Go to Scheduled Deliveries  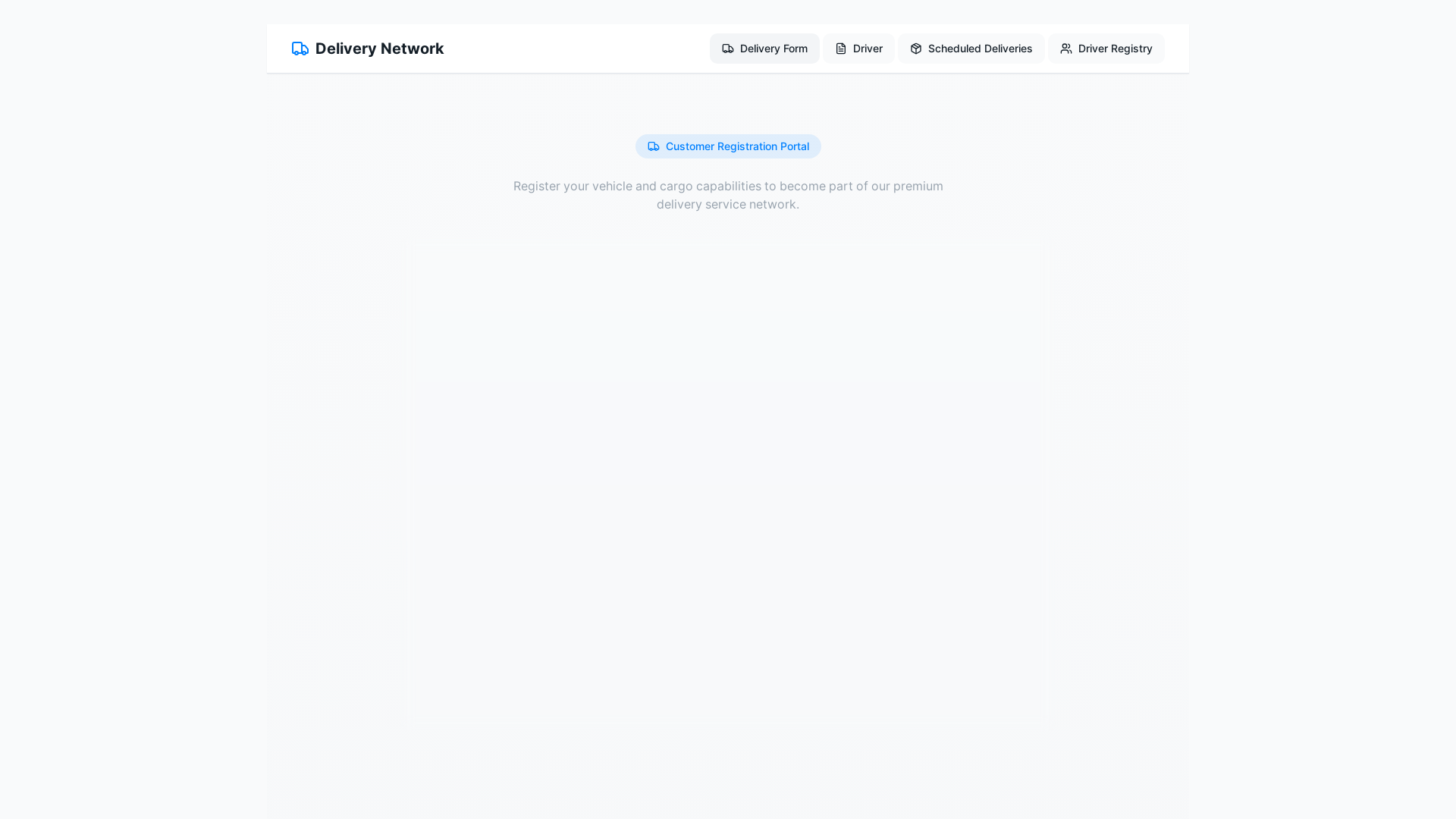coord(971,49)
